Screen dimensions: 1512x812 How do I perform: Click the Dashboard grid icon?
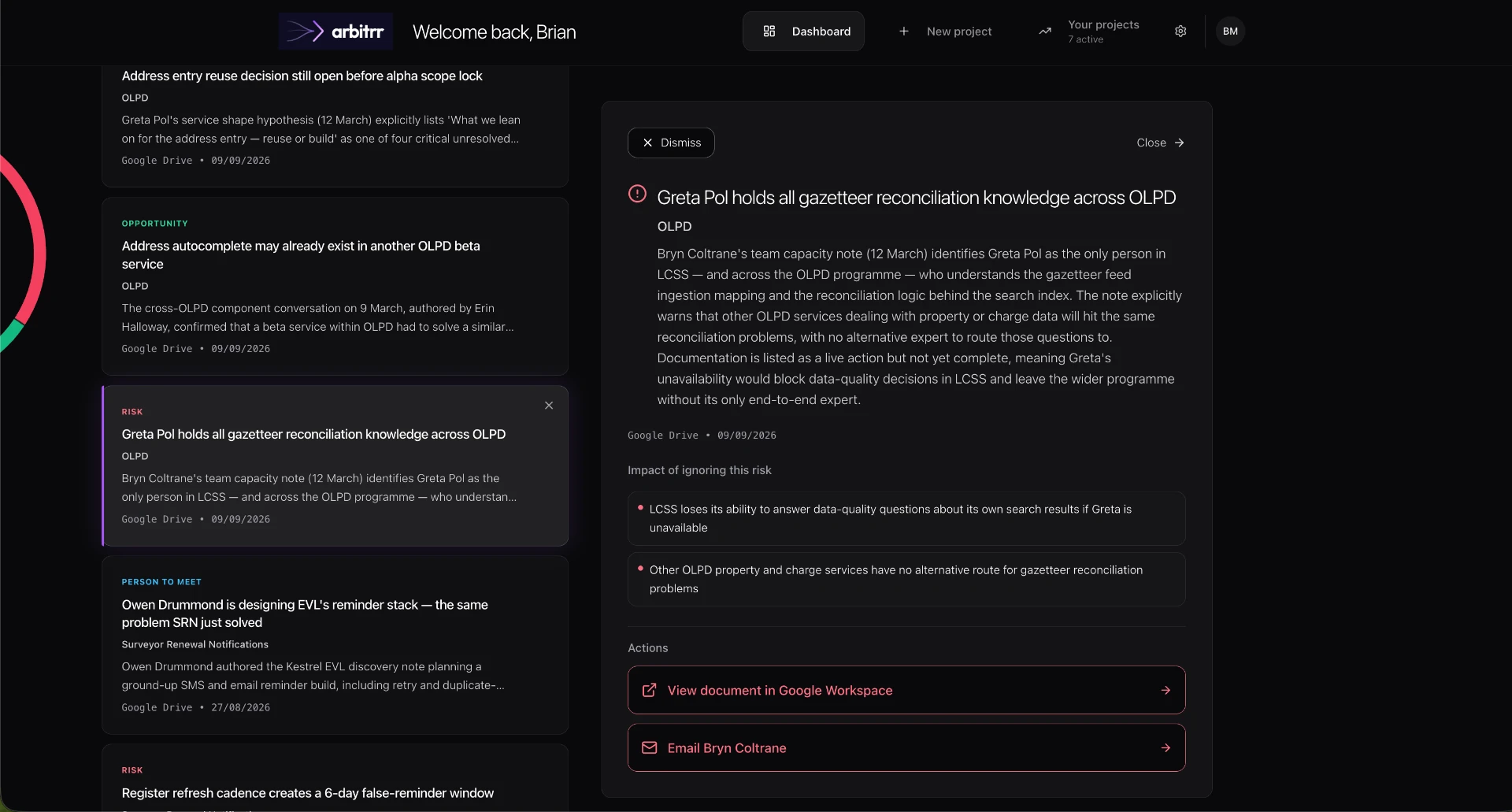769,32
